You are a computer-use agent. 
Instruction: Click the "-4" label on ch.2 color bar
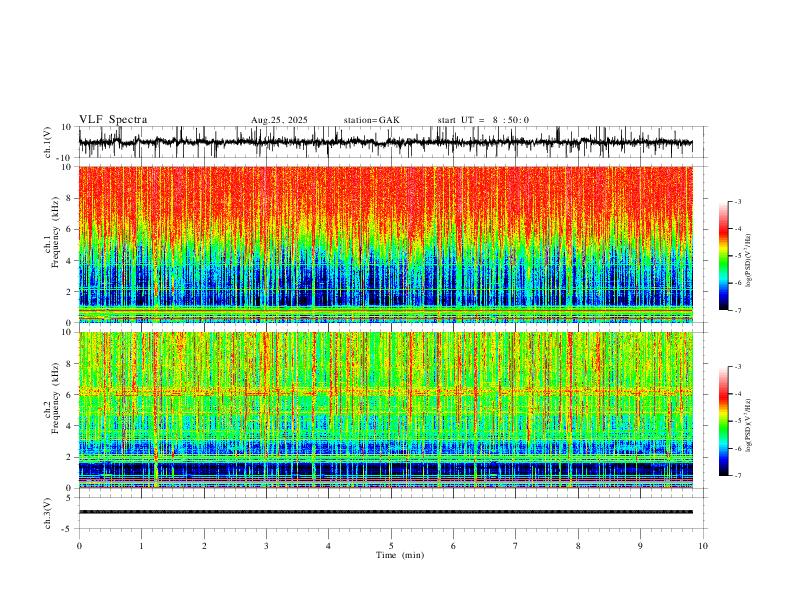pyautogui.click(x=738, y=394)
